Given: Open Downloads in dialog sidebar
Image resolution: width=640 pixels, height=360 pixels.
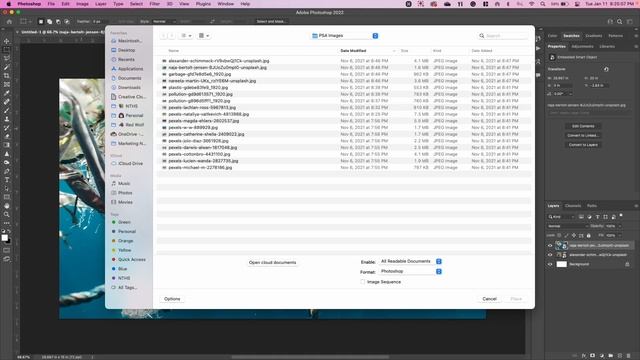Looking at the screenshot, I should pos(129,88).
